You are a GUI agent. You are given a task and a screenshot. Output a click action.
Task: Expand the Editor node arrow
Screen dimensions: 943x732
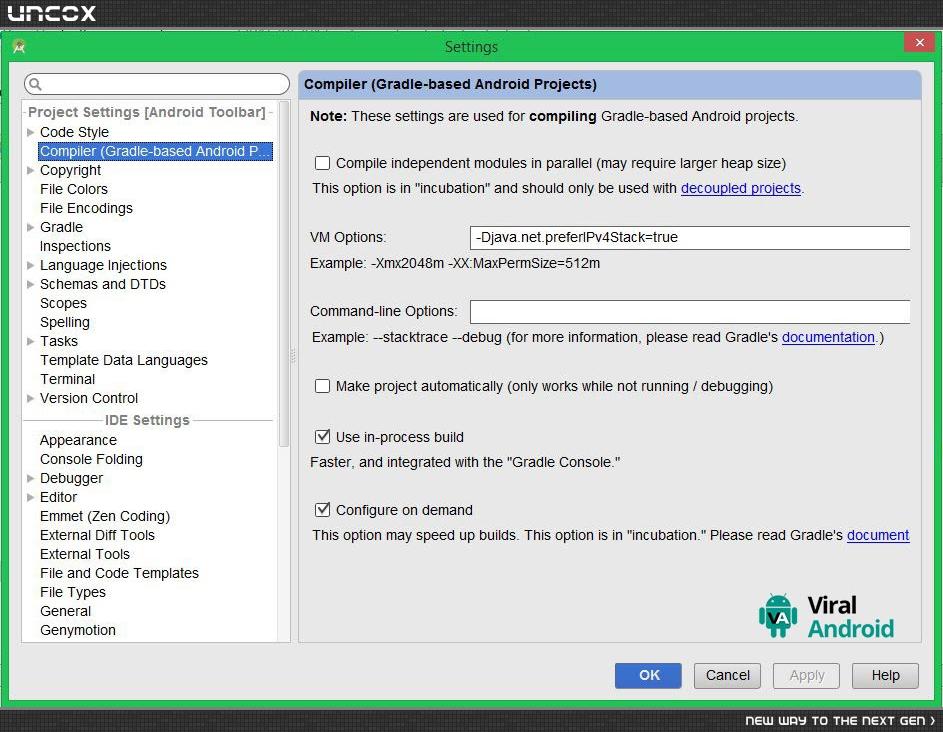30,497
